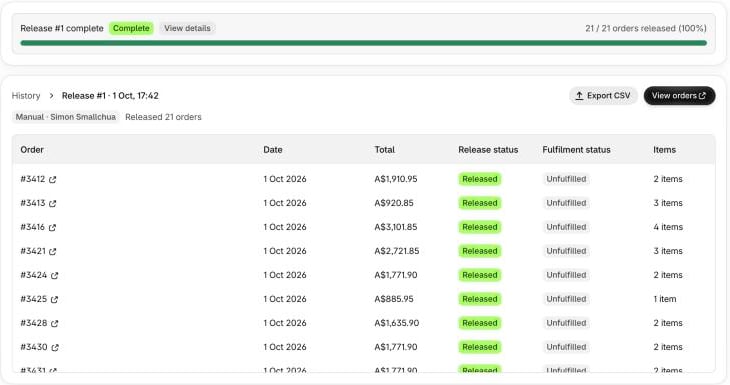Screen dimensions: 730x385
Task: Click the View orders button
Action: click(x=679, y=95)
